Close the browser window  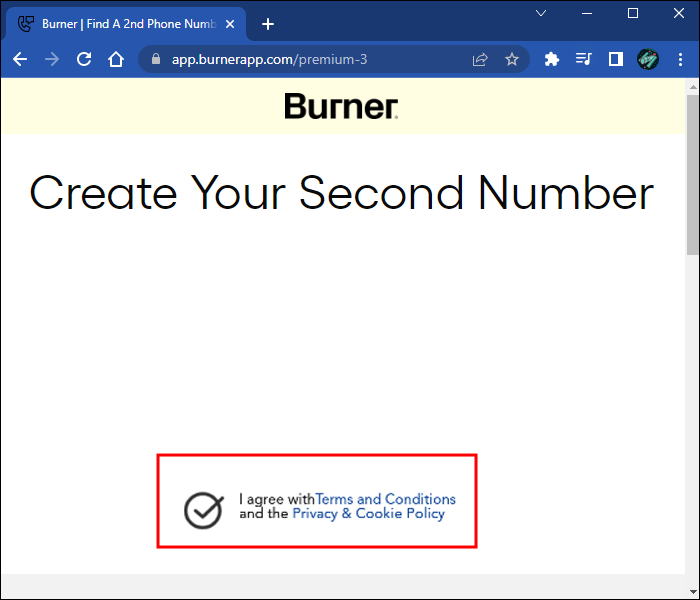pos(679,13)
